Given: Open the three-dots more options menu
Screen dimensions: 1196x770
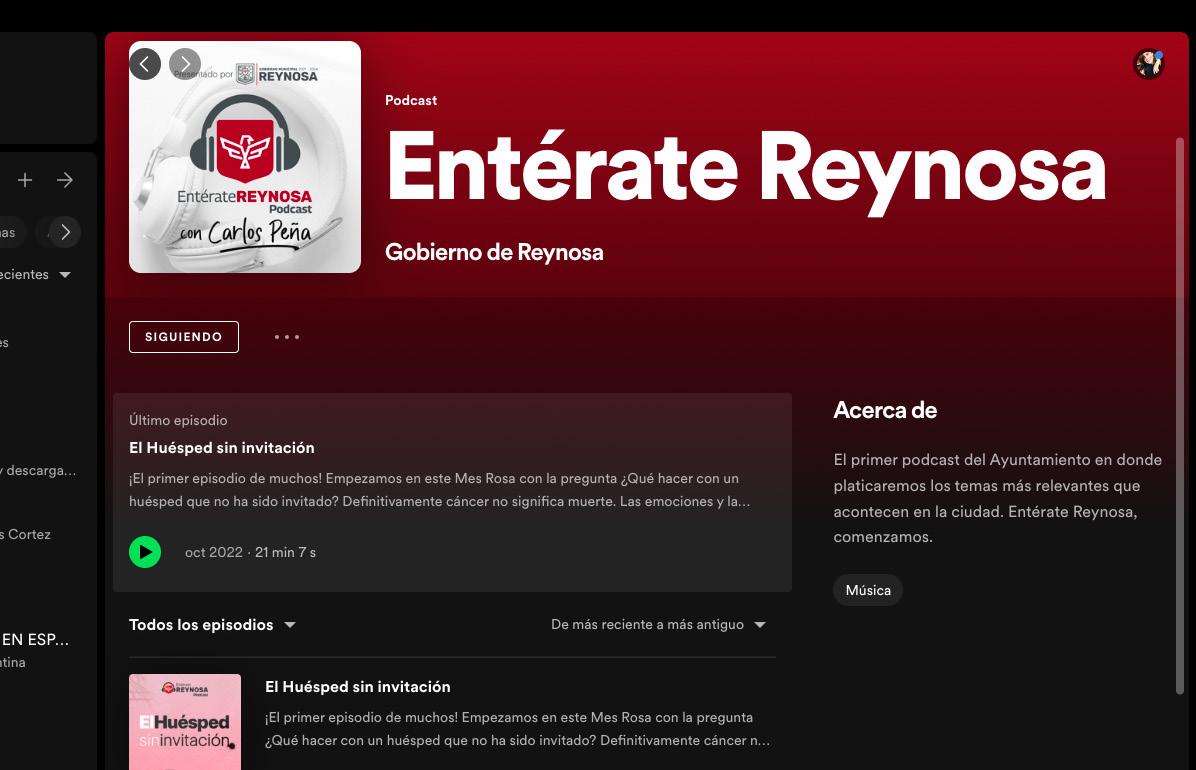Looking at the screenshot, I should pos(287,337).
